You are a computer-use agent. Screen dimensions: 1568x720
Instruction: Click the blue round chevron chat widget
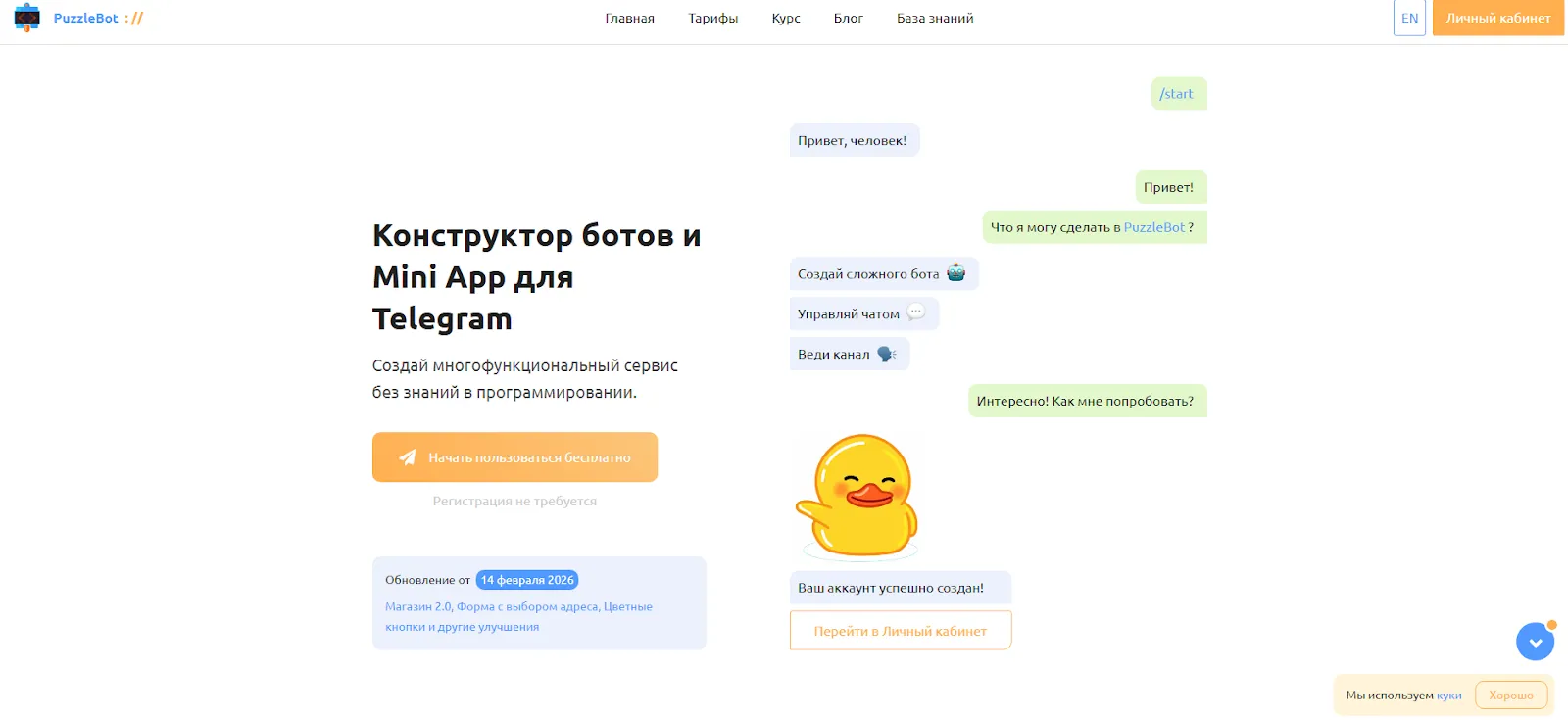pyautogui.click(x=1535, y=642)
